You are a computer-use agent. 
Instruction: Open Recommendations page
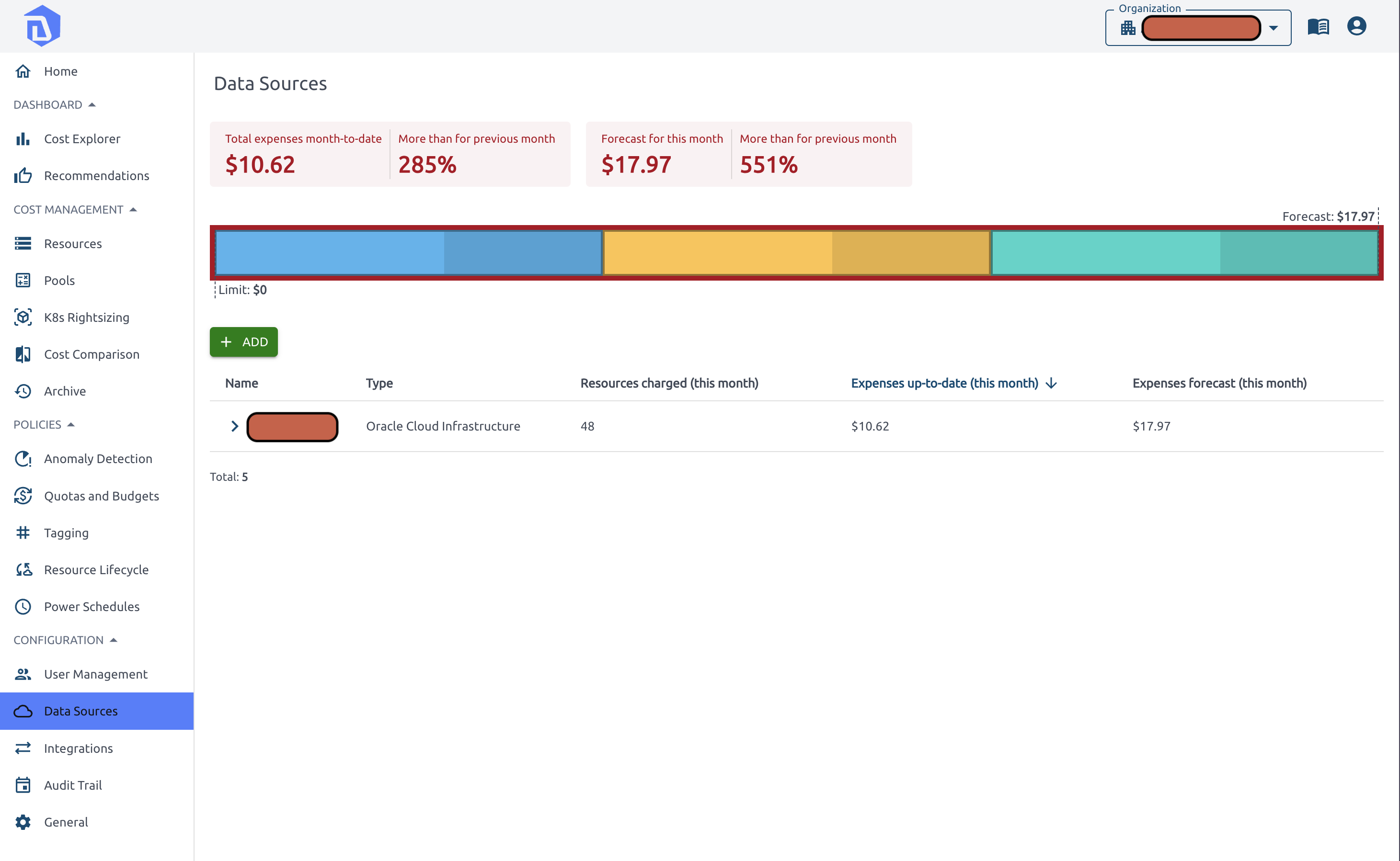[x=97, y=175]
